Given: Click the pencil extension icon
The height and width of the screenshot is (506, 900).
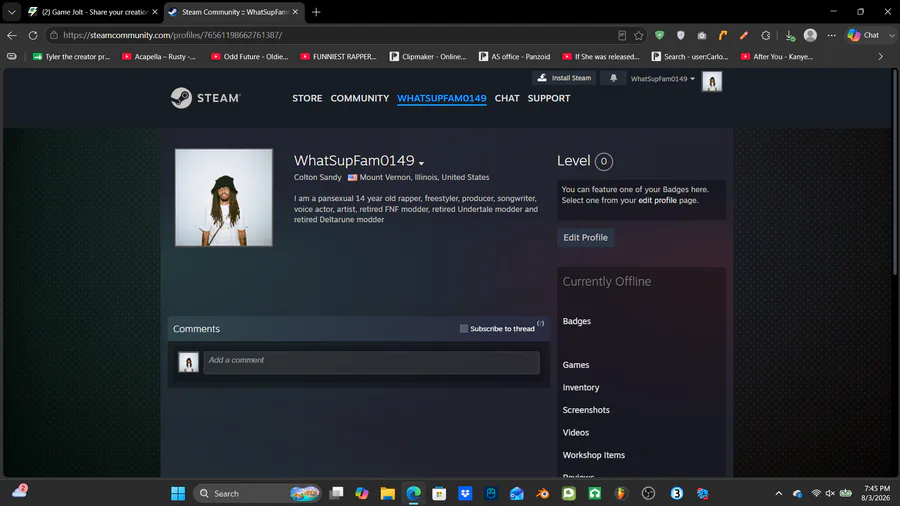Looking at the screenshot, I should point(744,36).
